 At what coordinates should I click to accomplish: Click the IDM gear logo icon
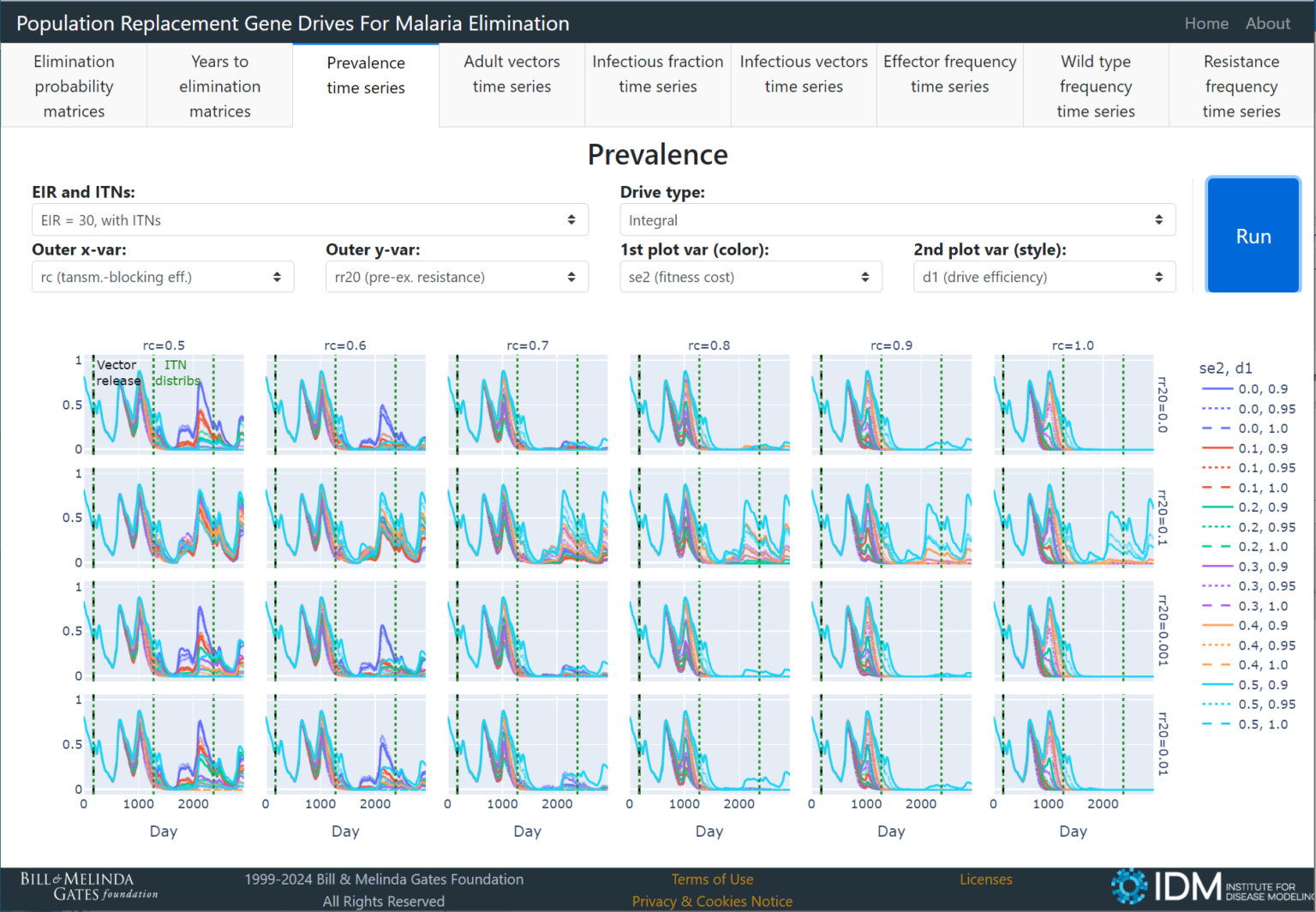pyautogui.click(x=1128, y=886)
